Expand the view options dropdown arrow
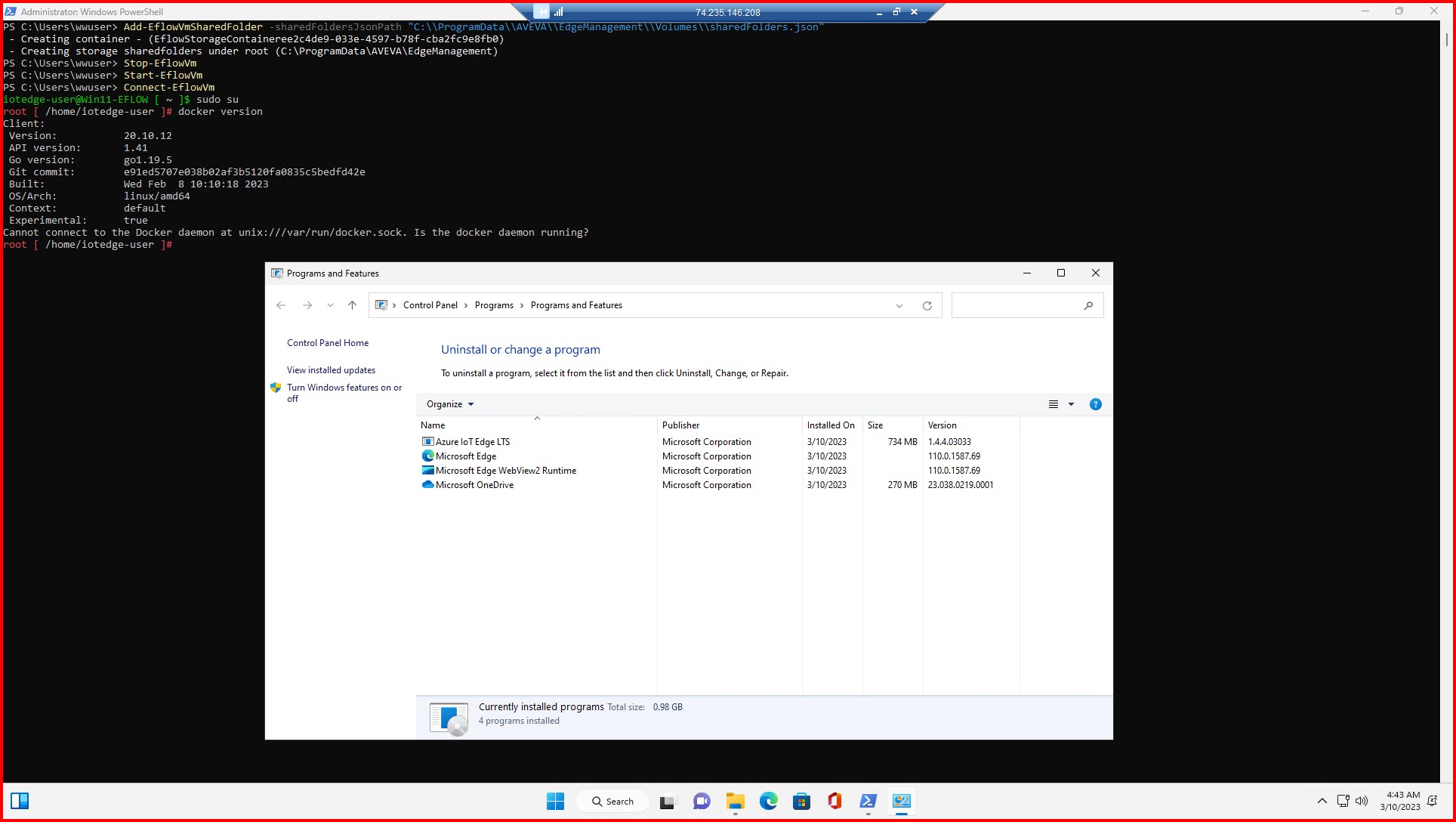This screenshot has height=822, width=1456. point(1070,404)
